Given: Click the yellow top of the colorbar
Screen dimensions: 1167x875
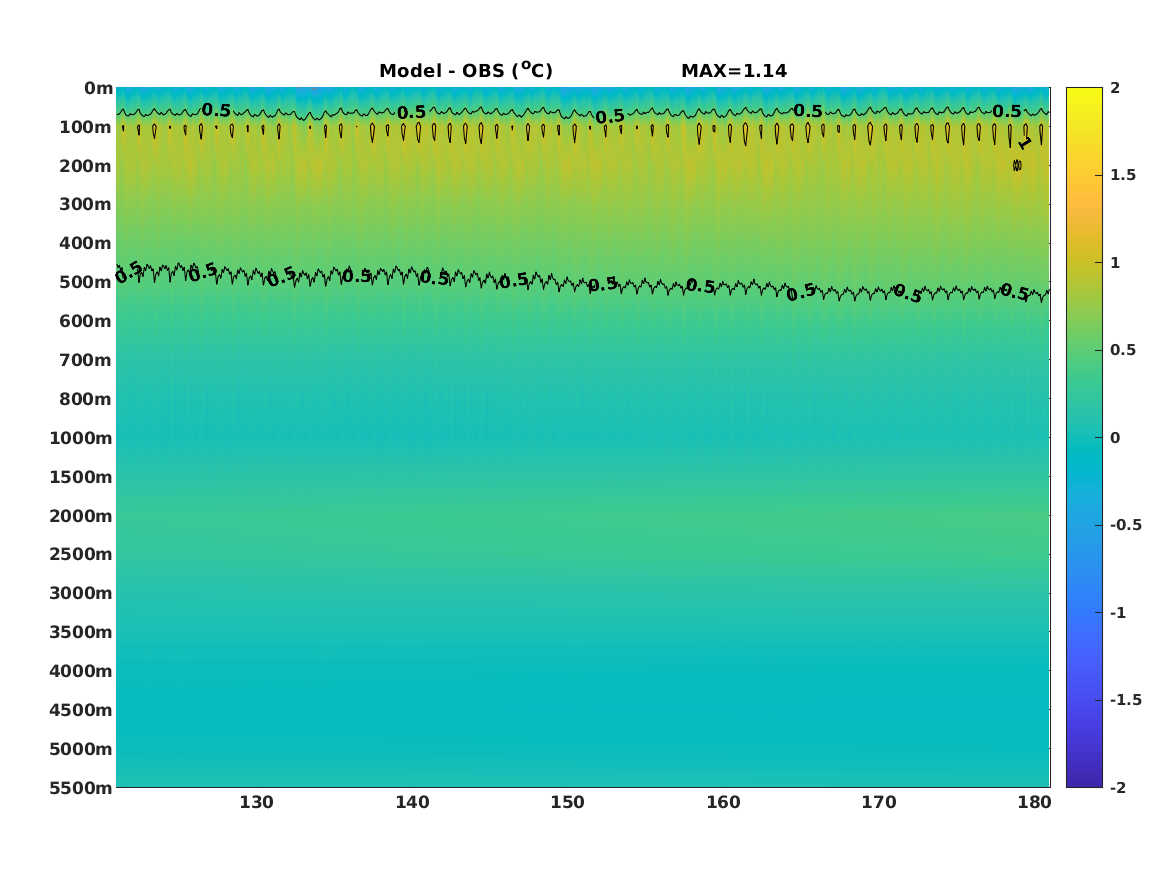Looking at the screenshot, I should click(x=1084, y=93).
